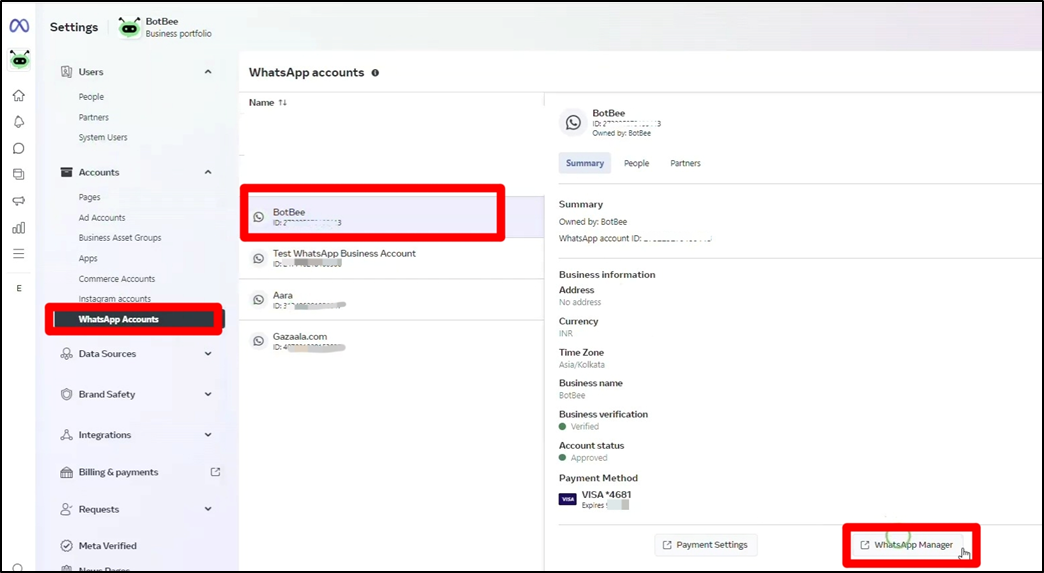Image resolution: width=1044 pixels, height=573 pixels.
Task: Select Test WhatsApp Business Account row
Action: [344, 258]
